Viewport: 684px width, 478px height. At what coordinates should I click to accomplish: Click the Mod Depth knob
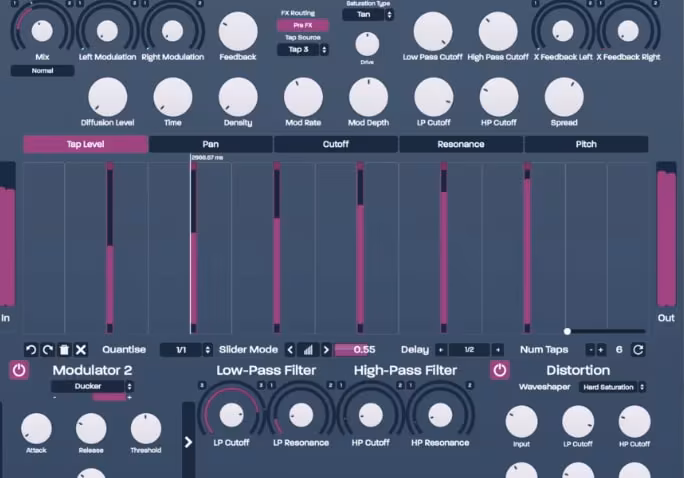point(368,97)
